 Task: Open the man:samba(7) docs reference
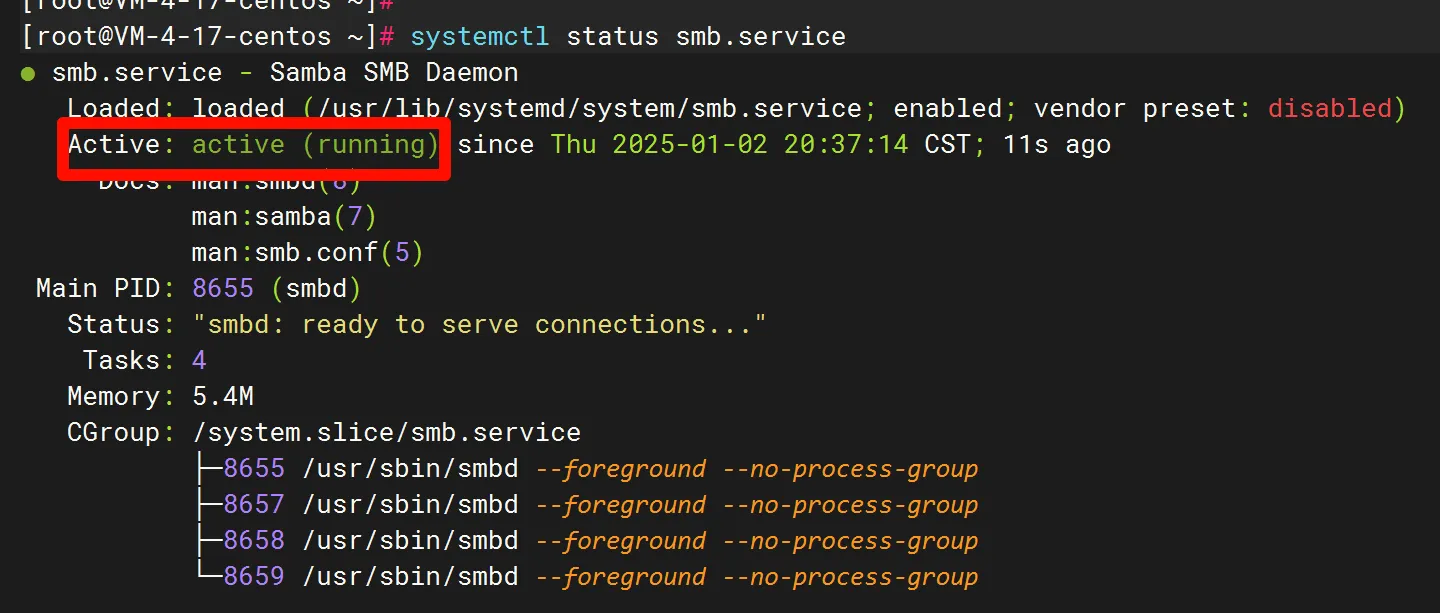284,217
